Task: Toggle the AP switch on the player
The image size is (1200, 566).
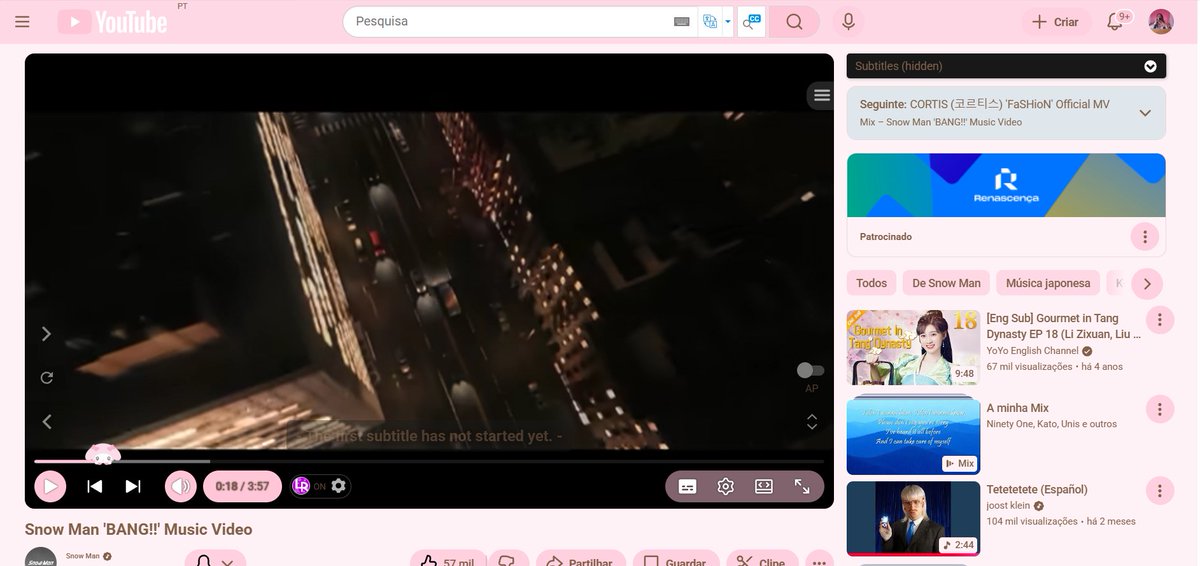Action: coord(811,370)
